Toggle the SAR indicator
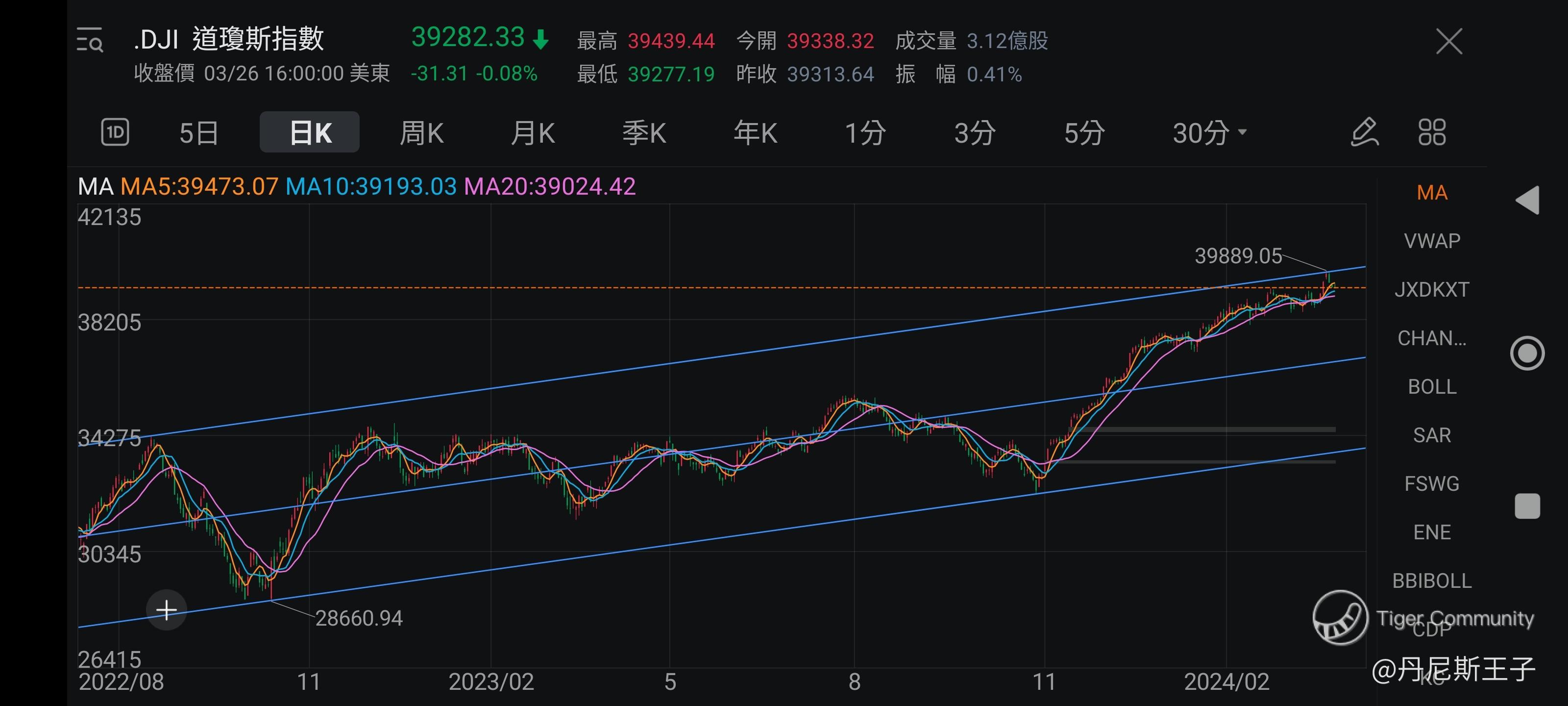Viewport: 1568px width, 706px height. 1432,435
